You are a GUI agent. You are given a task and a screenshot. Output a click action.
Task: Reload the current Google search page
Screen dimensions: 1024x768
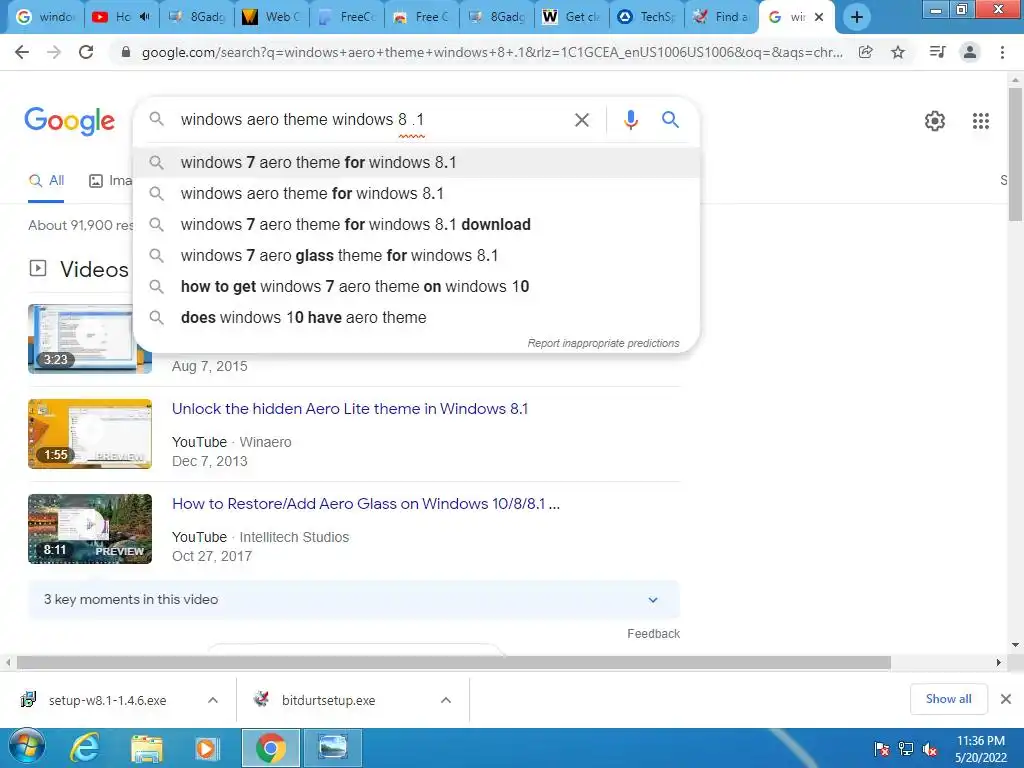coord(86,52)
